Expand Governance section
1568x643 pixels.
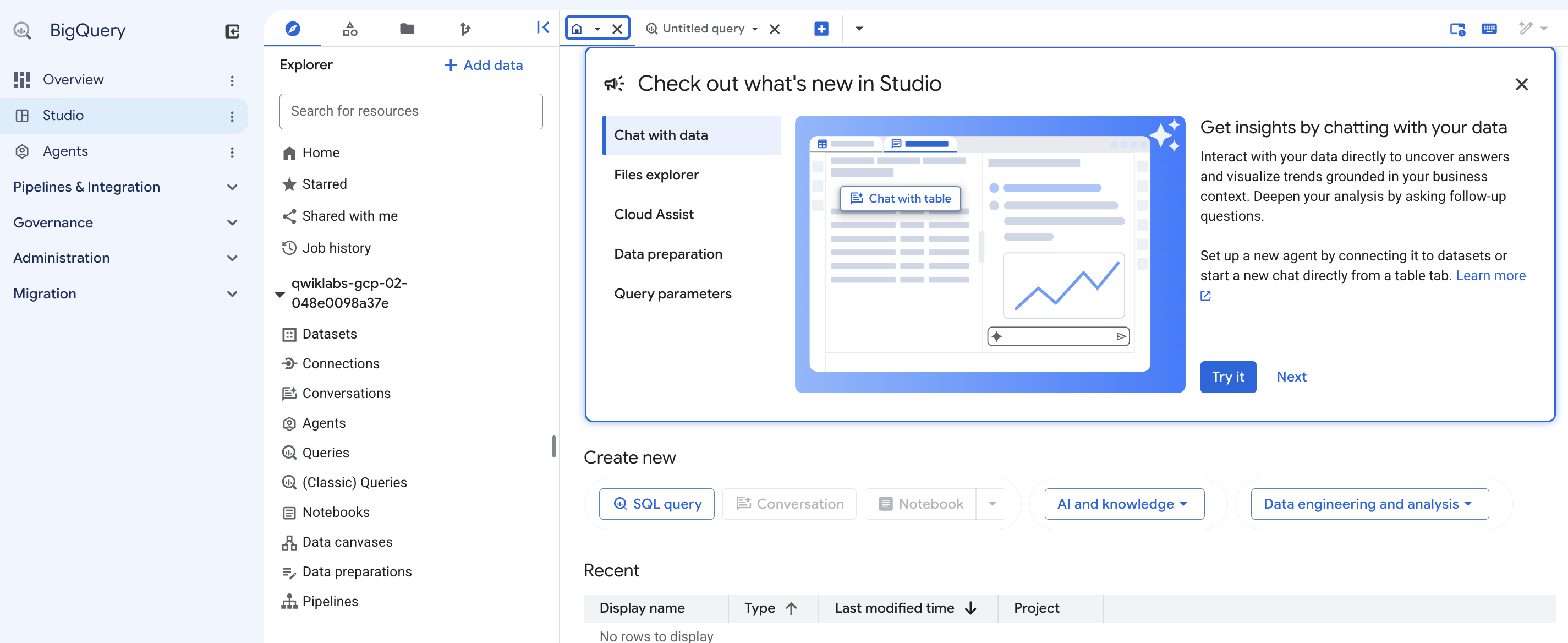pyautogui.click(x=232, y=222)
